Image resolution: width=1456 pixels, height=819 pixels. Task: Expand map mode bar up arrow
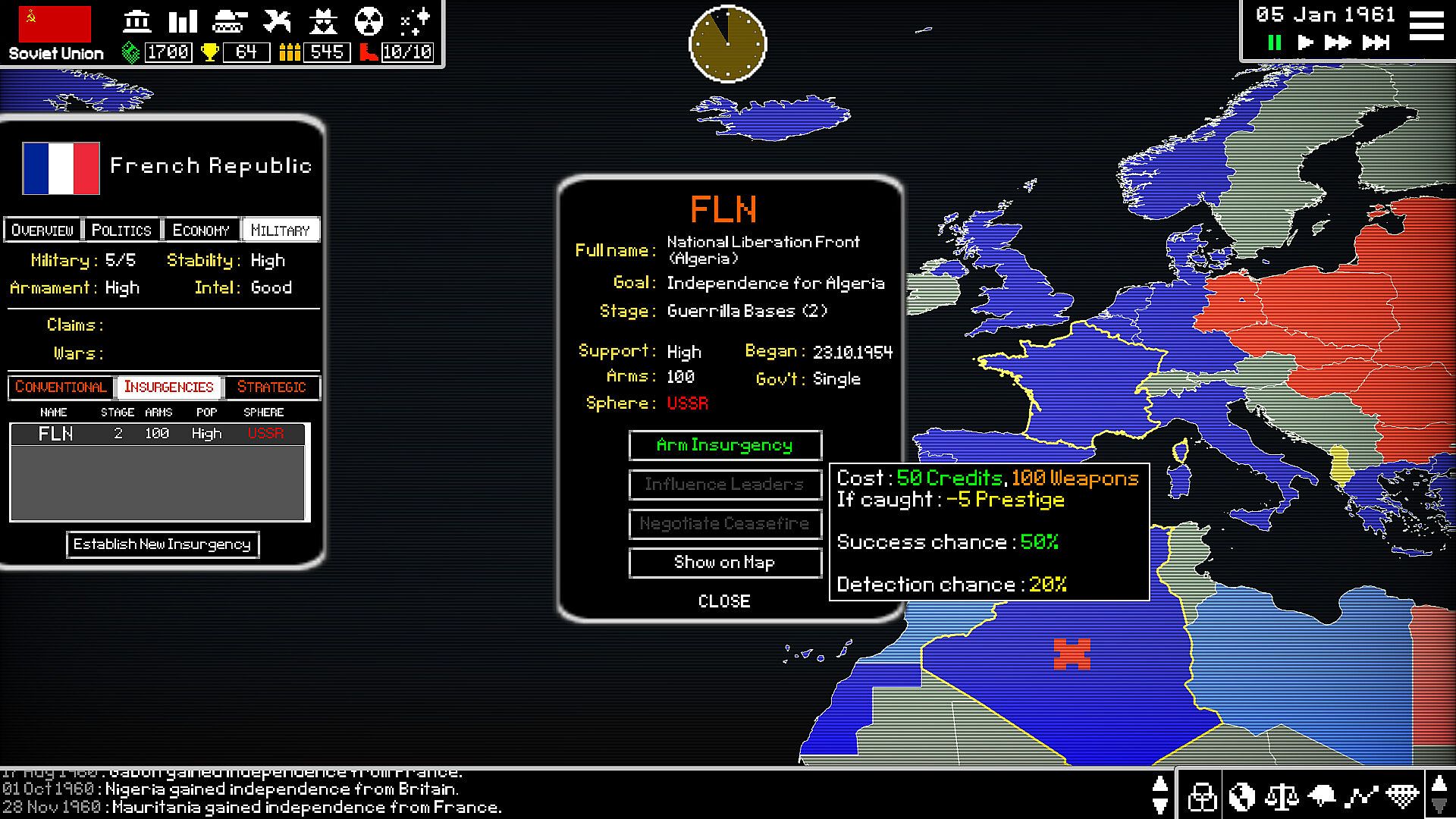pyautogui.click(x=1439, y=784)
